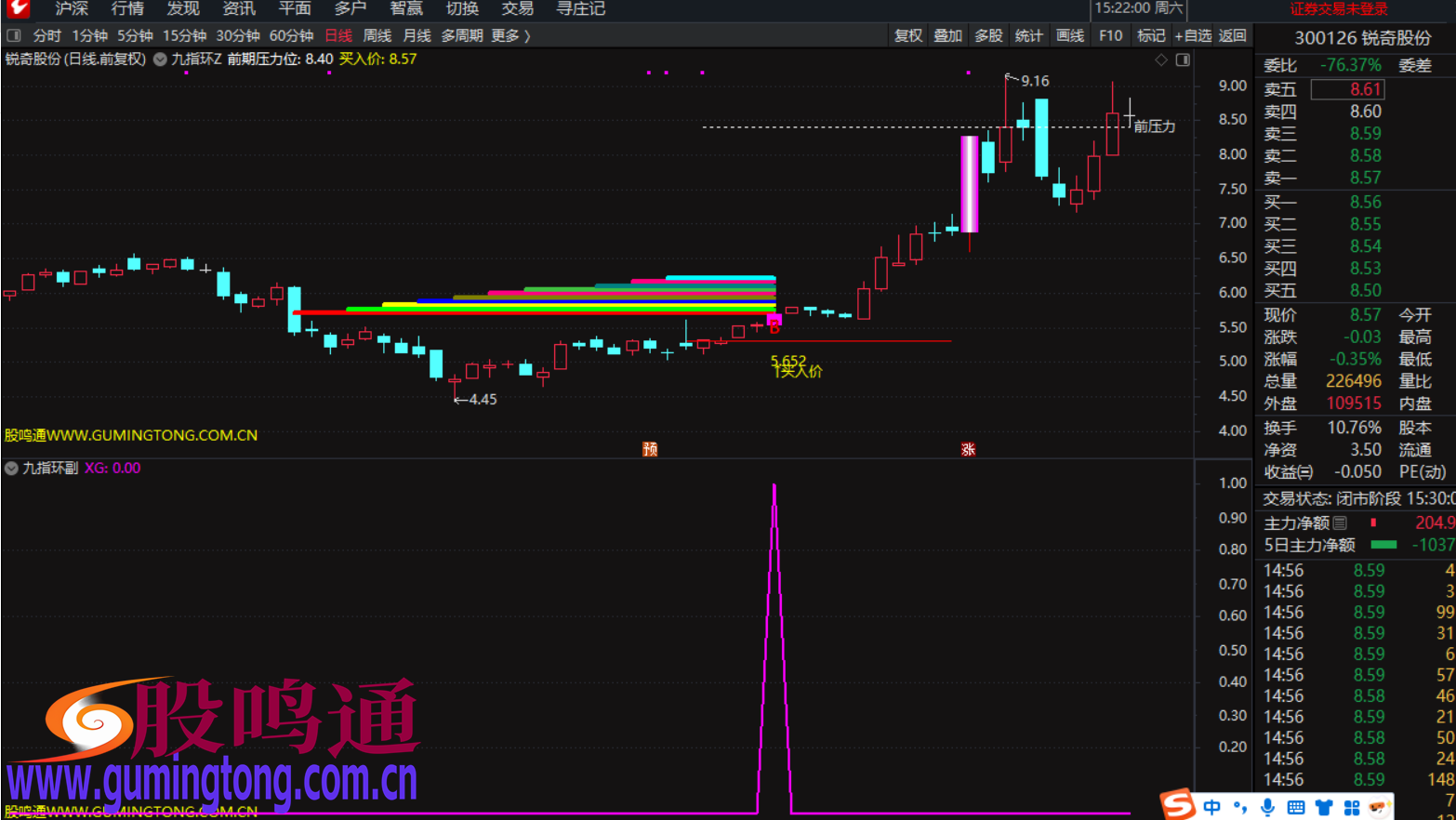Click the microphone icon in IME bar
1456x820 pixels.
[1267, 807]
